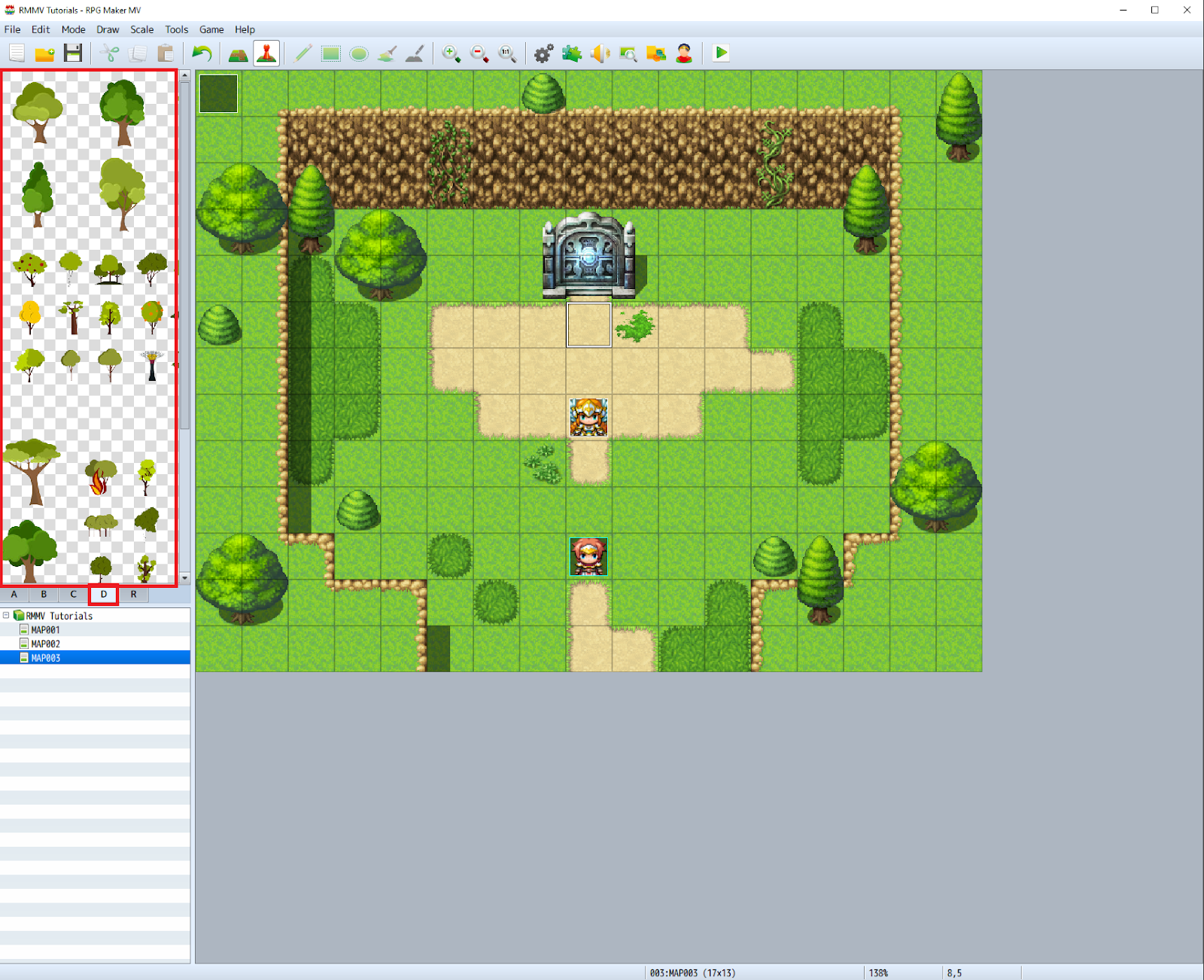Open the Plugin Manager puzzle icon
Image resolution: width=1204 pixels, height=980 pixels.
572,53
